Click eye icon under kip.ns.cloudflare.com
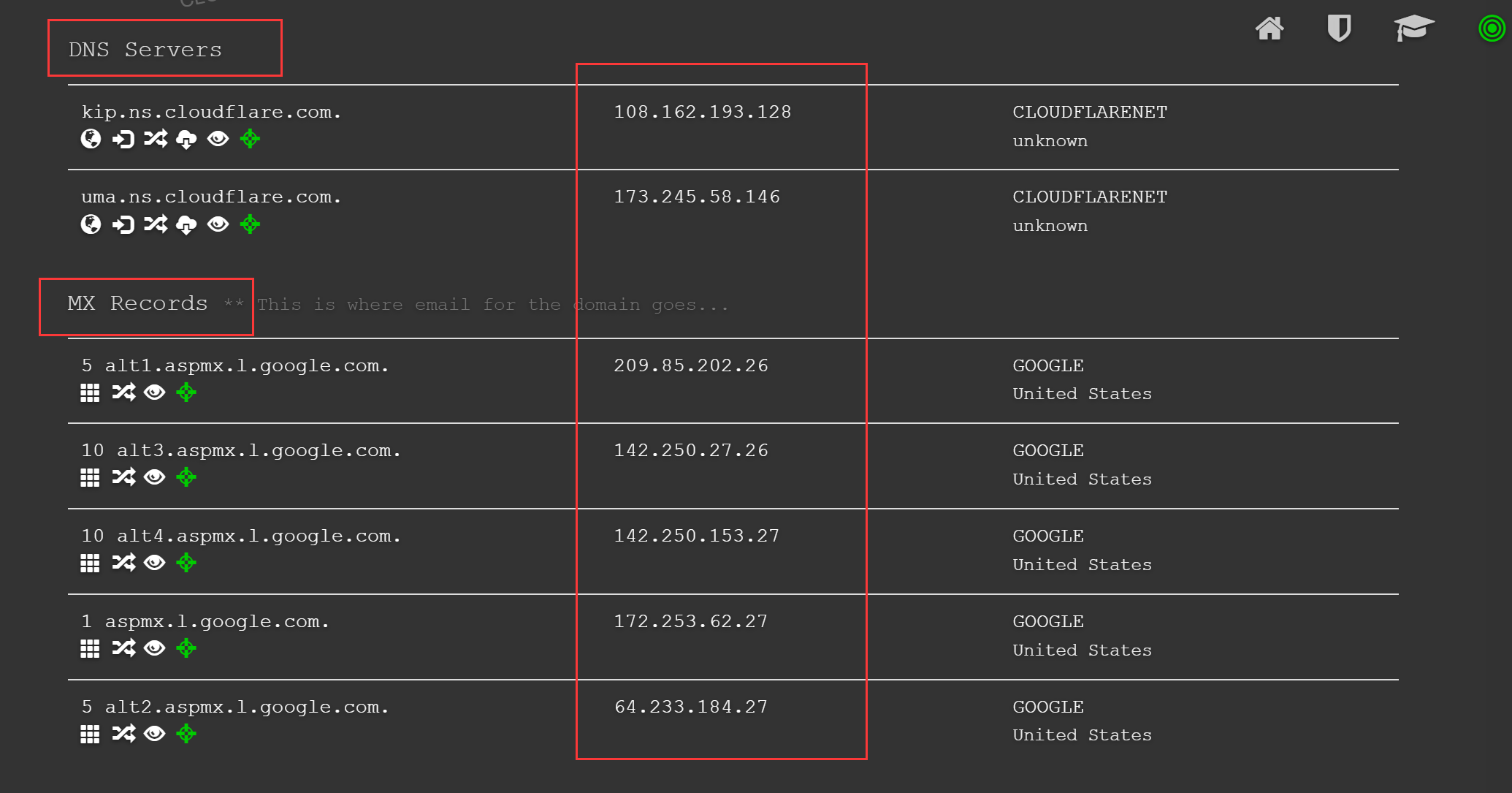Viewport: 1512px width, 793px height. tap(218, 139)
